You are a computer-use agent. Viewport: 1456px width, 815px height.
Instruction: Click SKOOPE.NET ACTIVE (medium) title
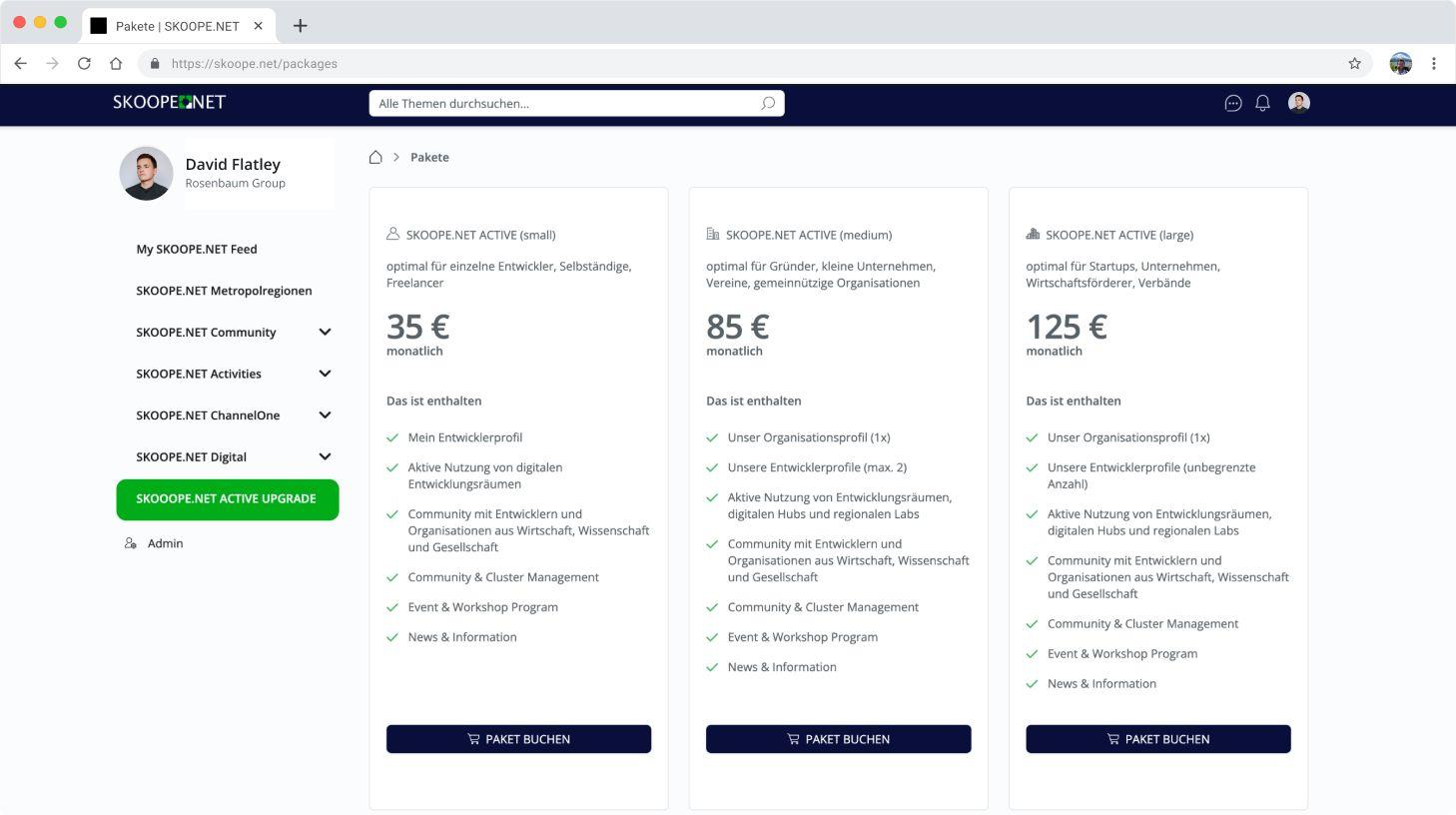pos(809,235)
